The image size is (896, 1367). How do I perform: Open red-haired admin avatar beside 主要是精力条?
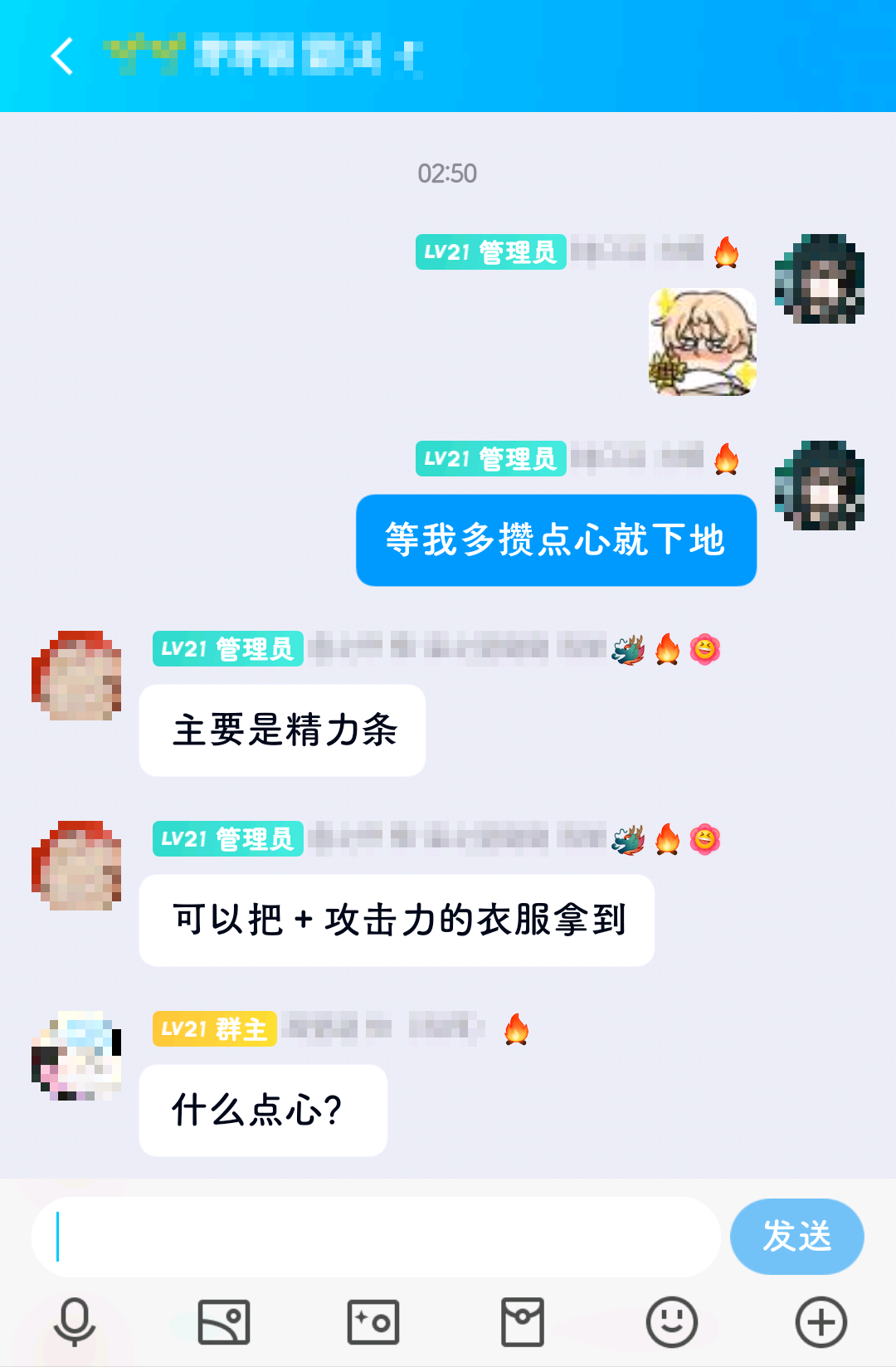click(76, 676)
